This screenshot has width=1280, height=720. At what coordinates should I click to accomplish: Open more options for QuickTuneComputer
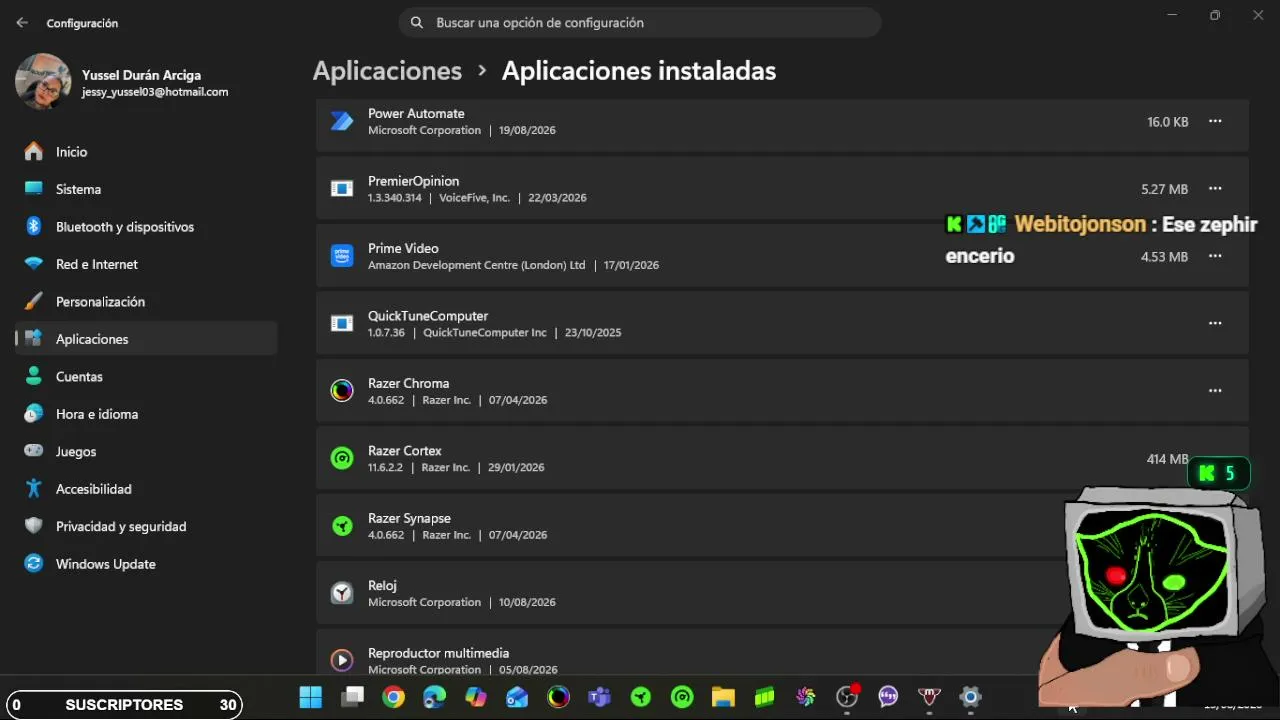pyautogui.click(x=1215, y=323)
